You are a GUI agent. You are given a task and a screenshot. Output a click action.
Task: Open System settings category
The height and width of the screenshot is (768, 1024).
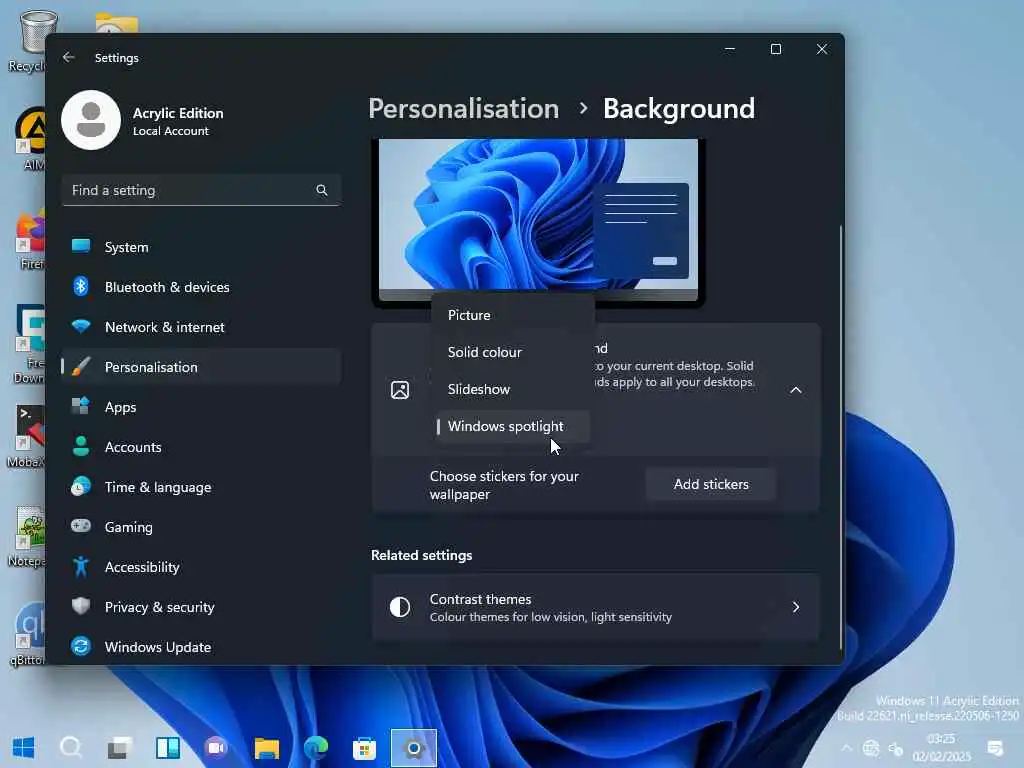pyautogui.click(x=201, y=247)
